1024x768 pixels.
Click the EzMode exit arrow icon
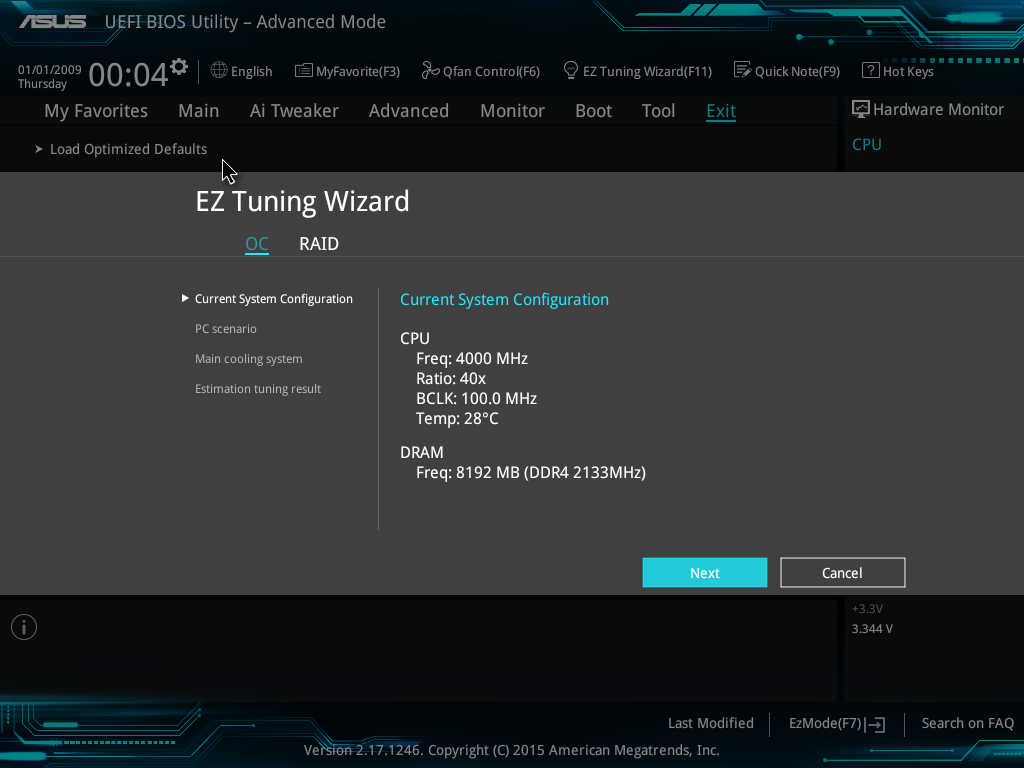point(875,724)
